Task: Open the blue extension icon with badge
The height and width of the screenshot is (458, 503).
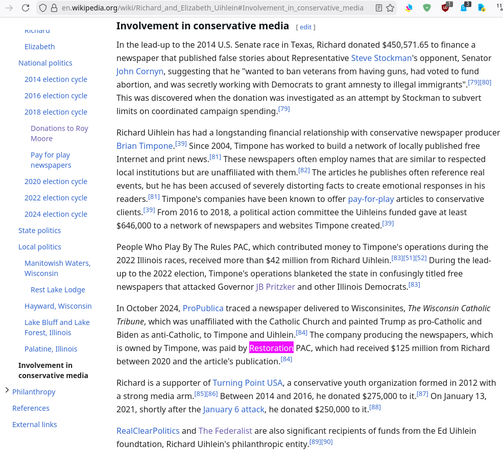Action: pos(464,7)
